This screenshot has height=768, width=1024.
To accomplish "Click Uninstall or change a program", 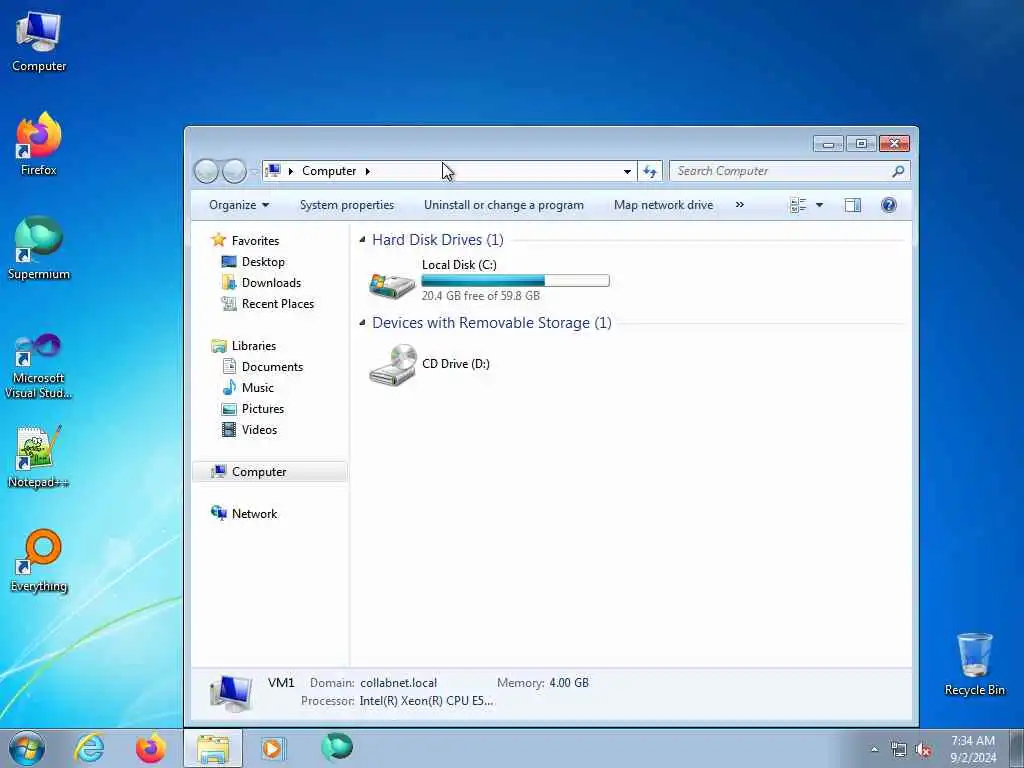I will (504, 205).
